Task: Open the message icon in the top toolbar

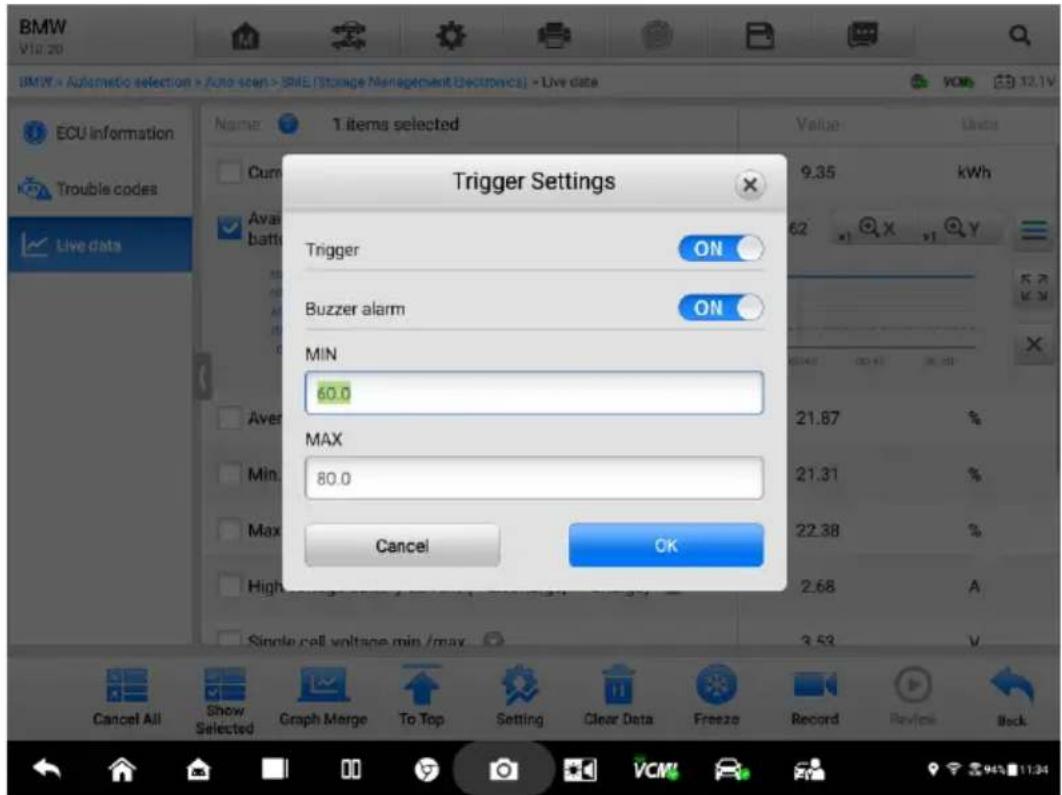Action: point(862,35)
